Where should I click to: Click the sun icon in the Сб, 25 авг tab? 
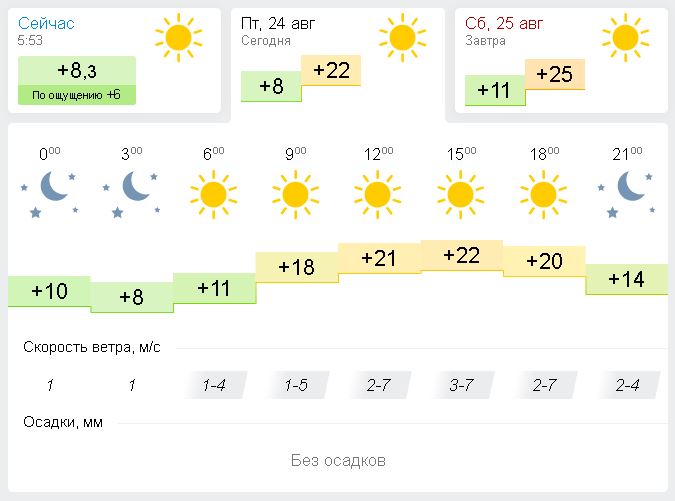625,36
